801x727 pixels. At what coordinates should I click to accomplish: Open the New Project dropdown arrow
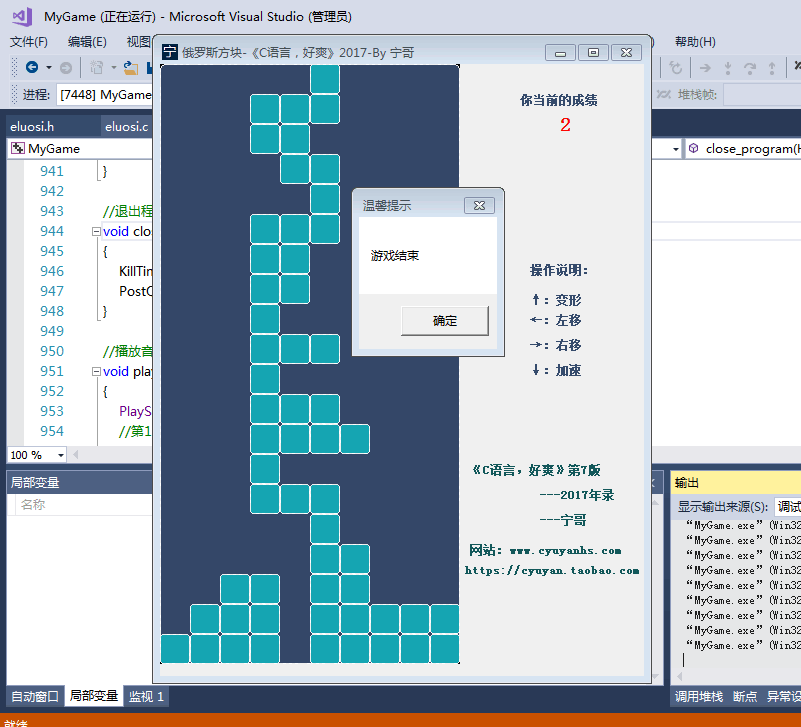pyautogui.click(x=113, y=67)
